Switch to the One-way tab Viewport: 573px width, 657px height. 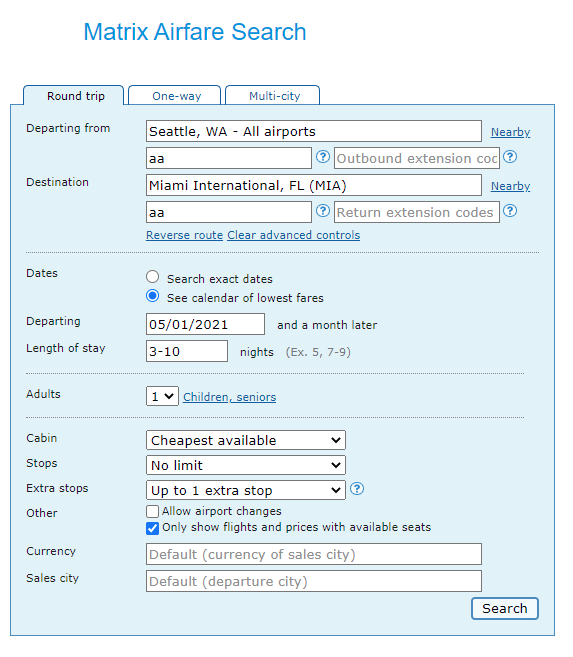(175, 96)
